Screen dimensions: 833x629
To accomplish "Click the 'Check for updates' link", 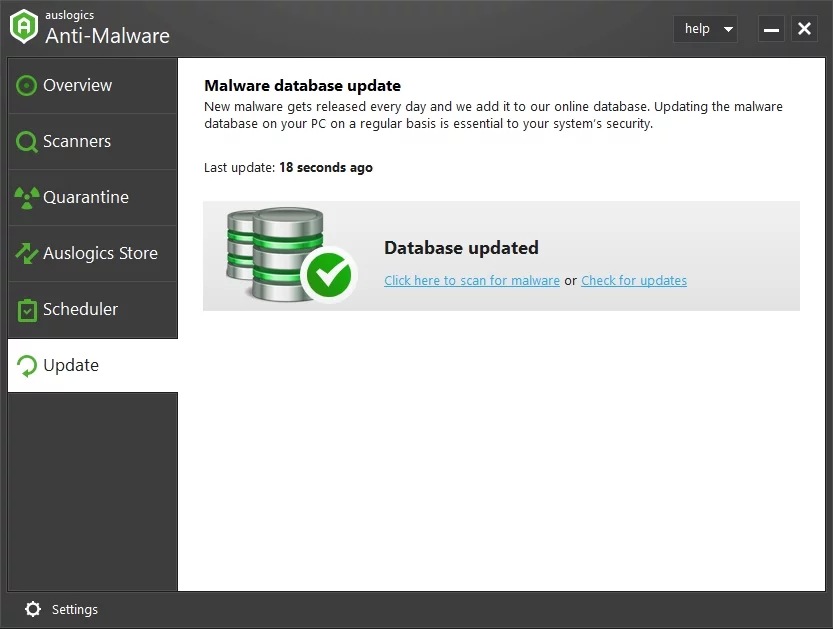I will coord(634,281).
